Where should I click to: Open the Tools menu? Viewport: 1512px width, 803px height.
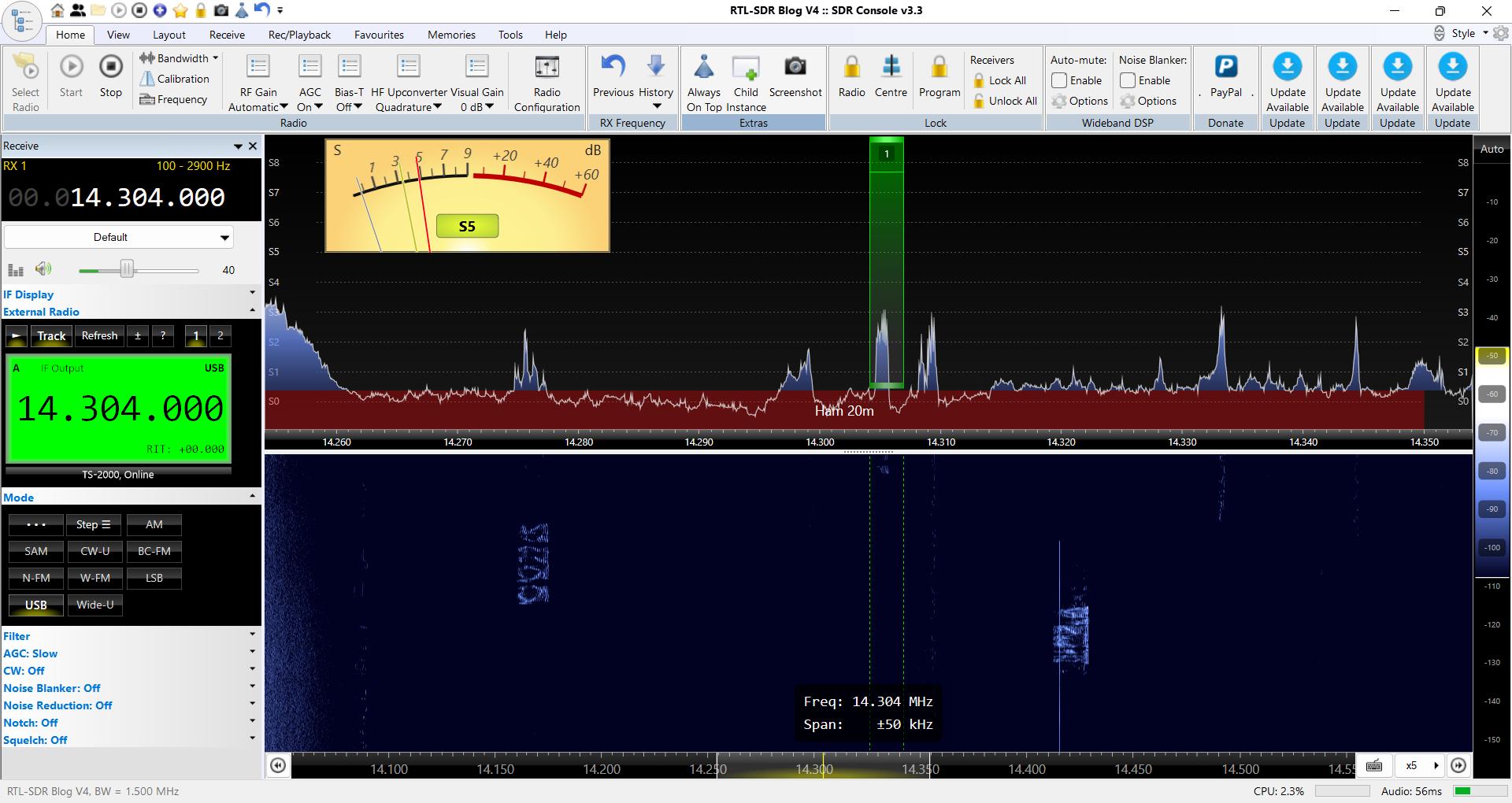click(x=510, y=35)
